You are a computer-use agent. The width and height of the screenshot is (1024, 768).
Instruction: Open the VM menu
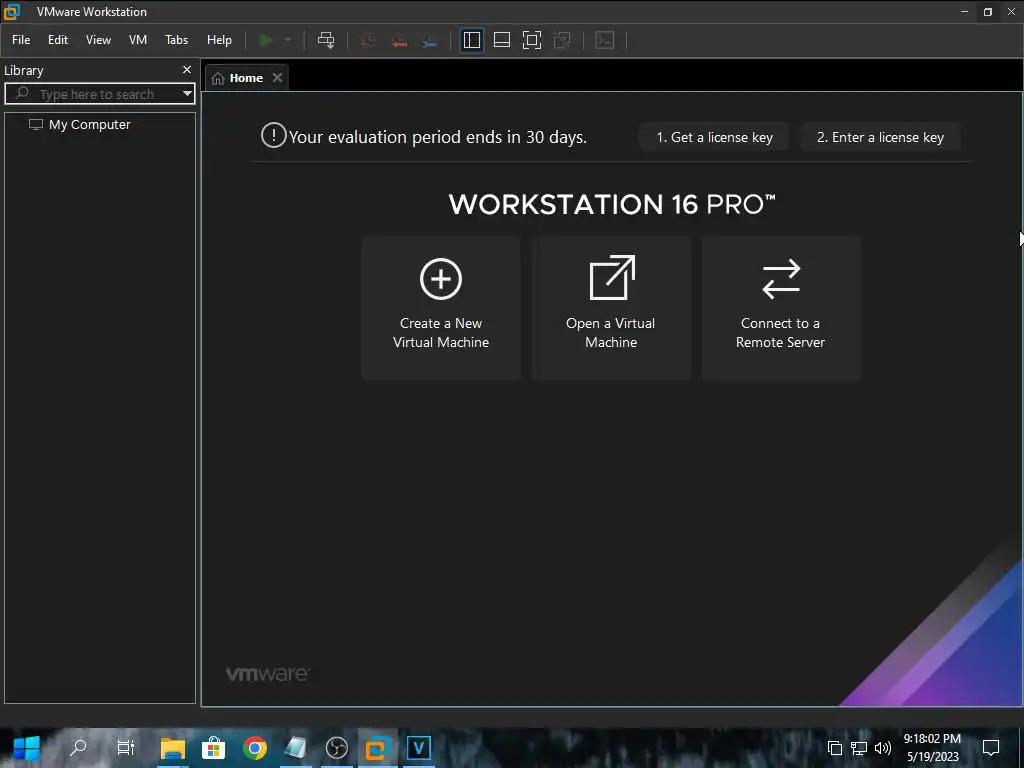coord(138,40)
